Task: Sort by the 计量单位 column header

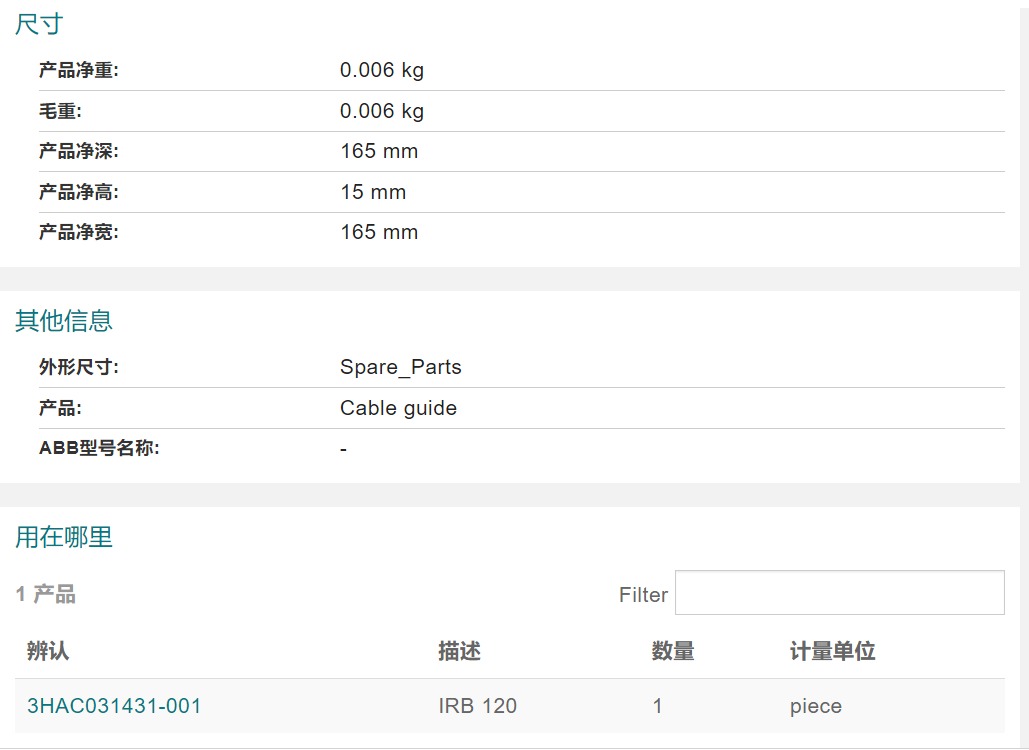Action: pos(832,651)
